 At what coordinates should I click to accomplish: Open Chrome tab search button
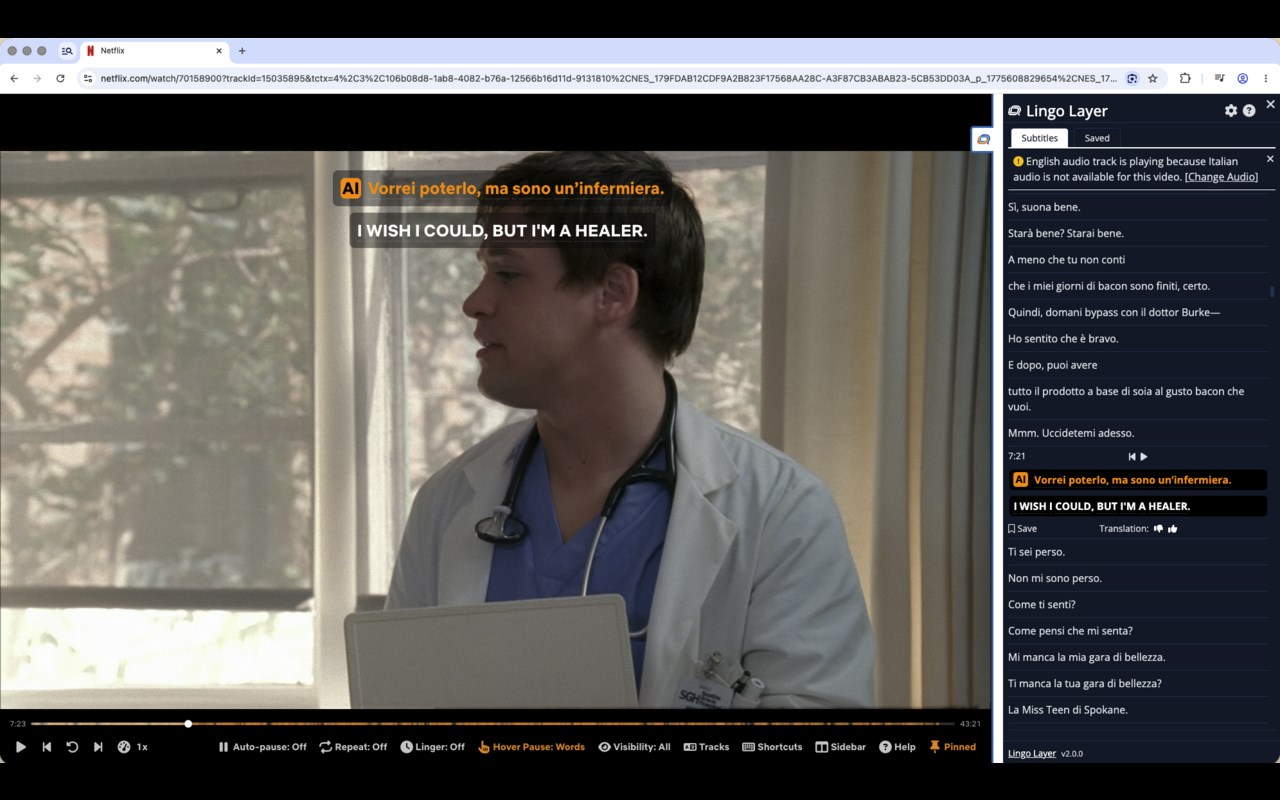[67, 51]
